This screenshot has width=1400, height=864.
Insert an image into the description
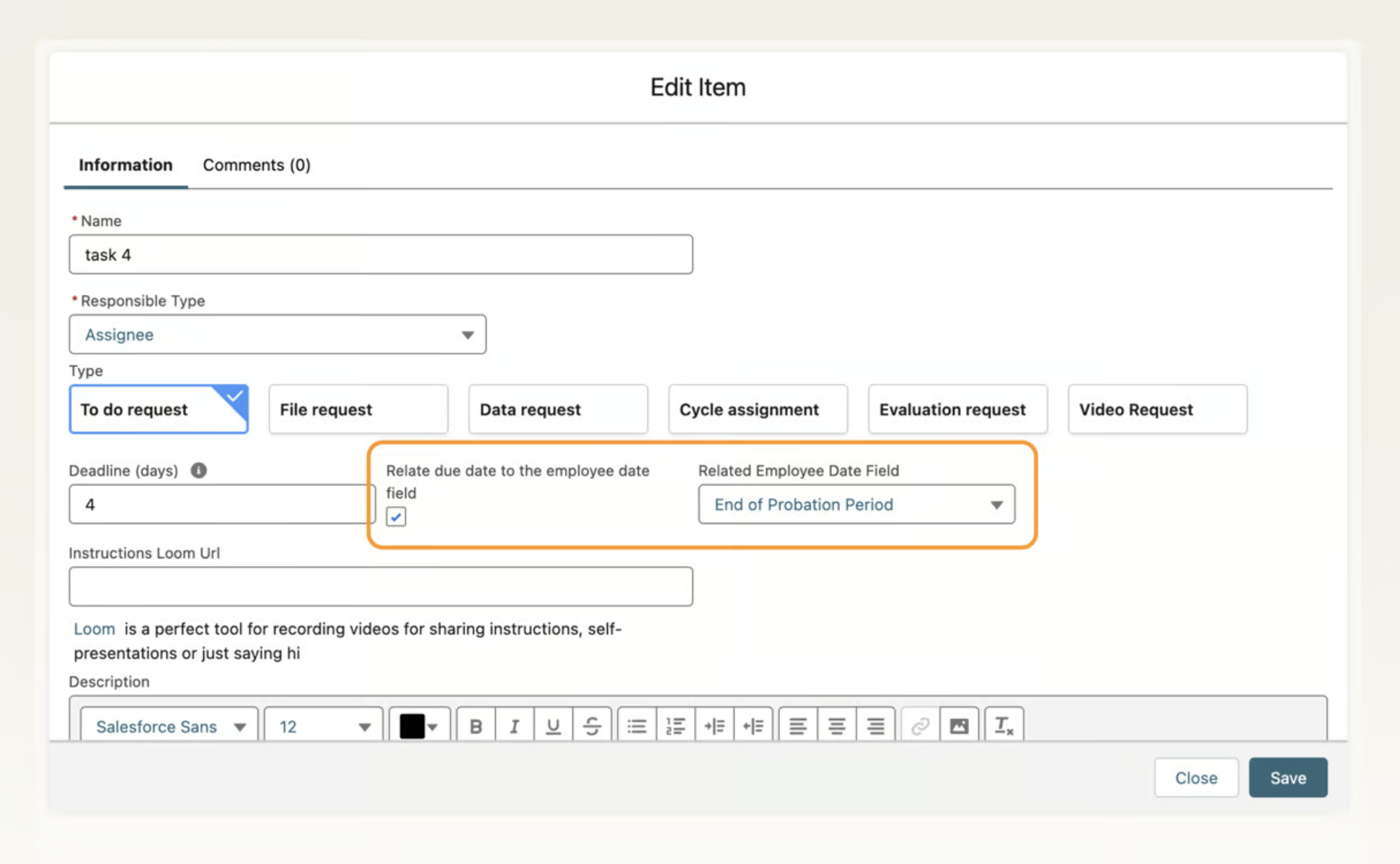point(959,726)
